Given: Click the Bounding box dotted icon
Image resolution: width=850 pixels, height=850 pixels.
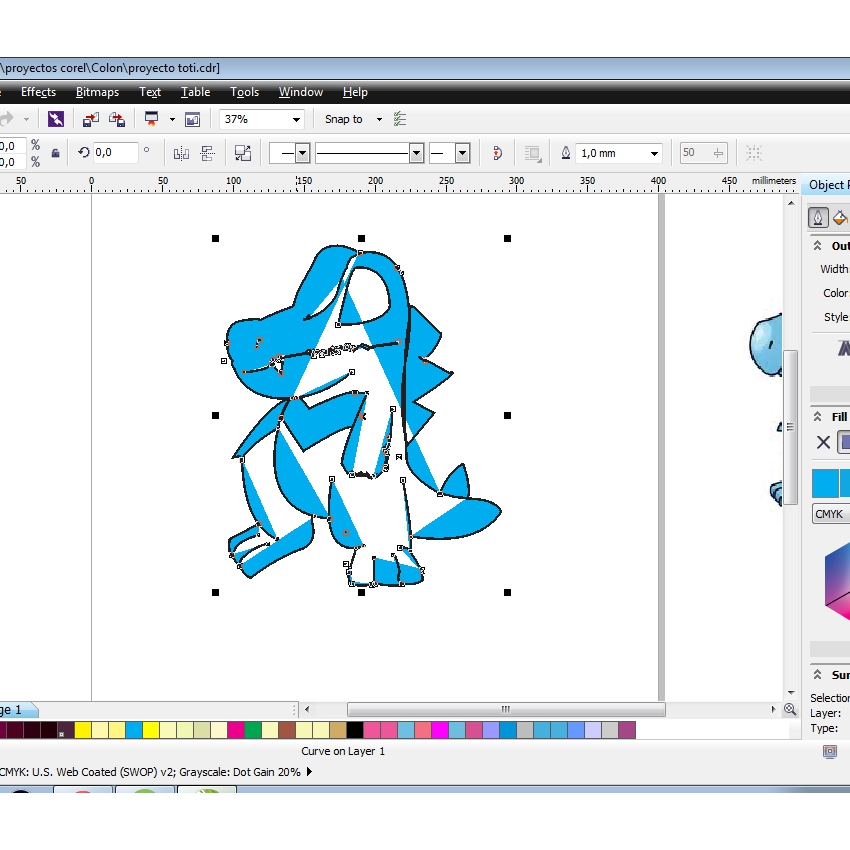Looking at the screenshot, I should click(x=754, y=153).
